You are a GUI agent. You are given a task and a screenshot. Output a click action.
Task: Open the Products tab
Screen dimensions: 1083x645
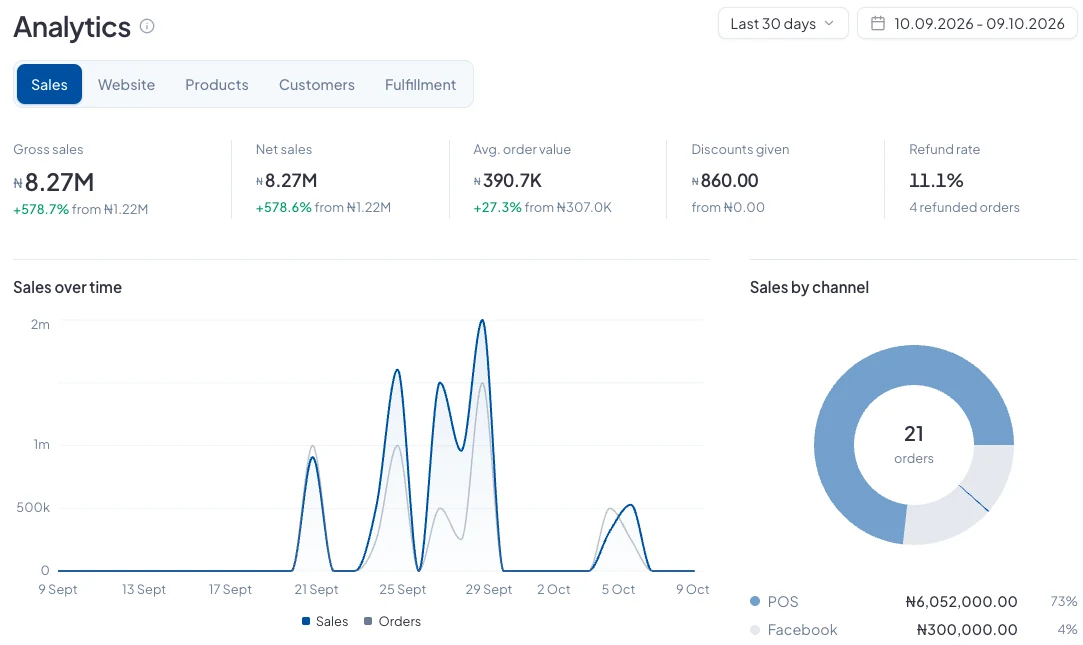tap(217, 84)
